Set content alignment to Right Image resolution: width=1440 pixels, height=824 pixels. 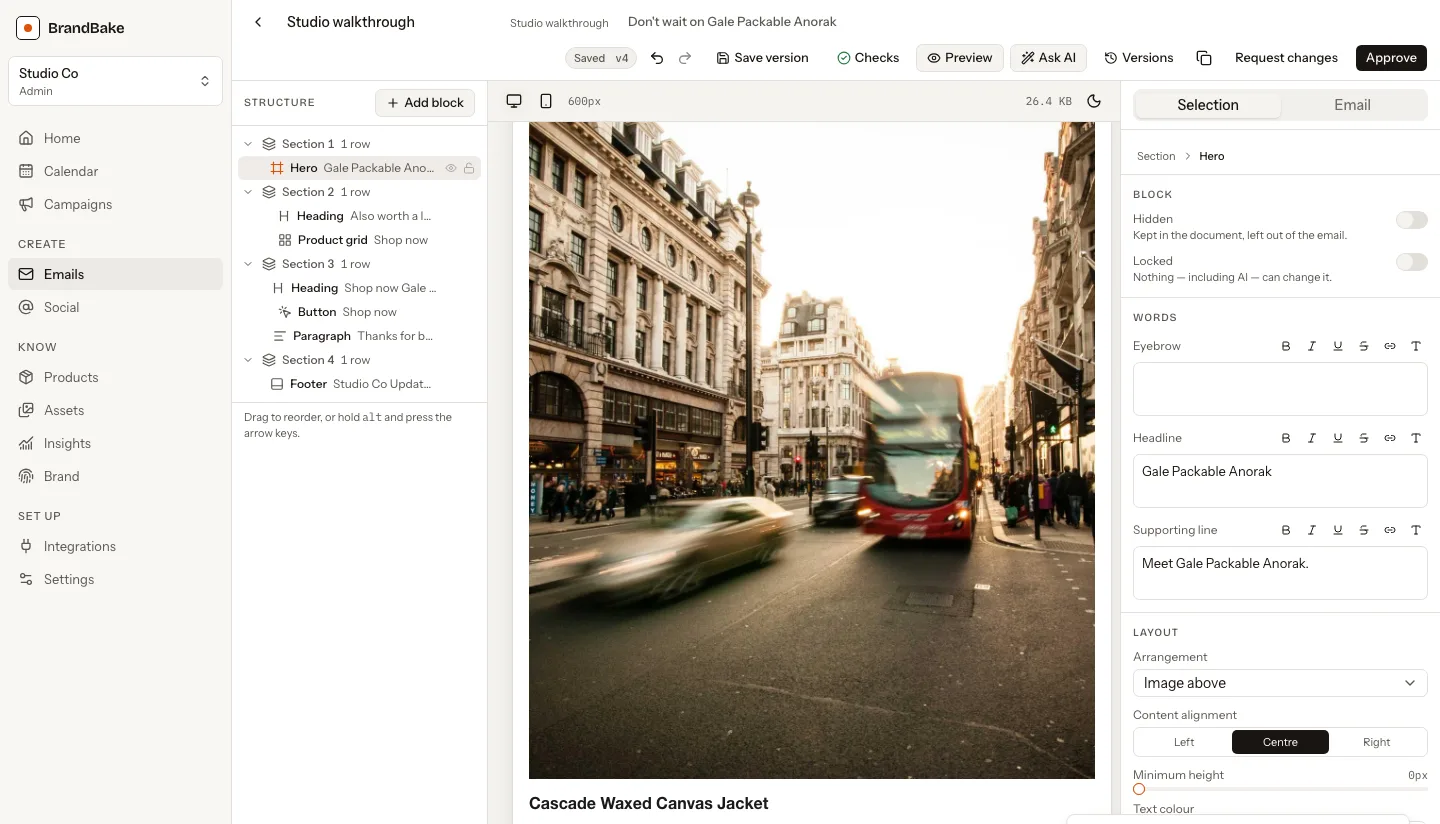(1377, 742)
